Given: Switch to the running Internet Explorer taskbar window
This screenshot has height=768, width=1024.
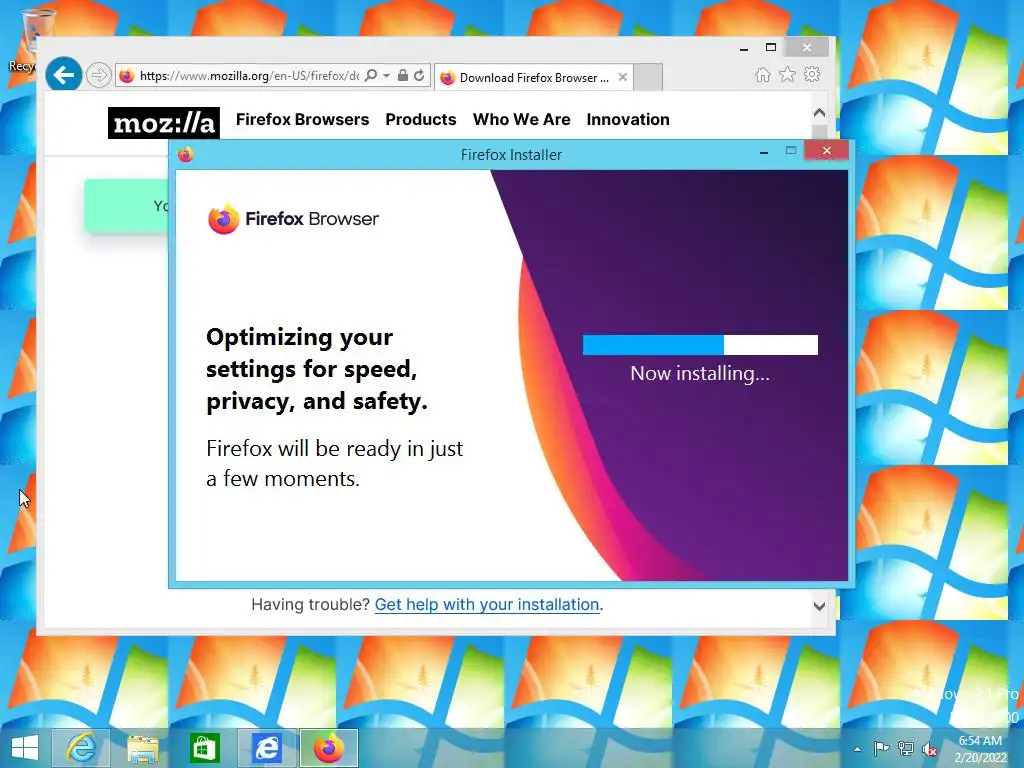Looking at the screenshot, I should pyautogui.click(x=266, y=748).
